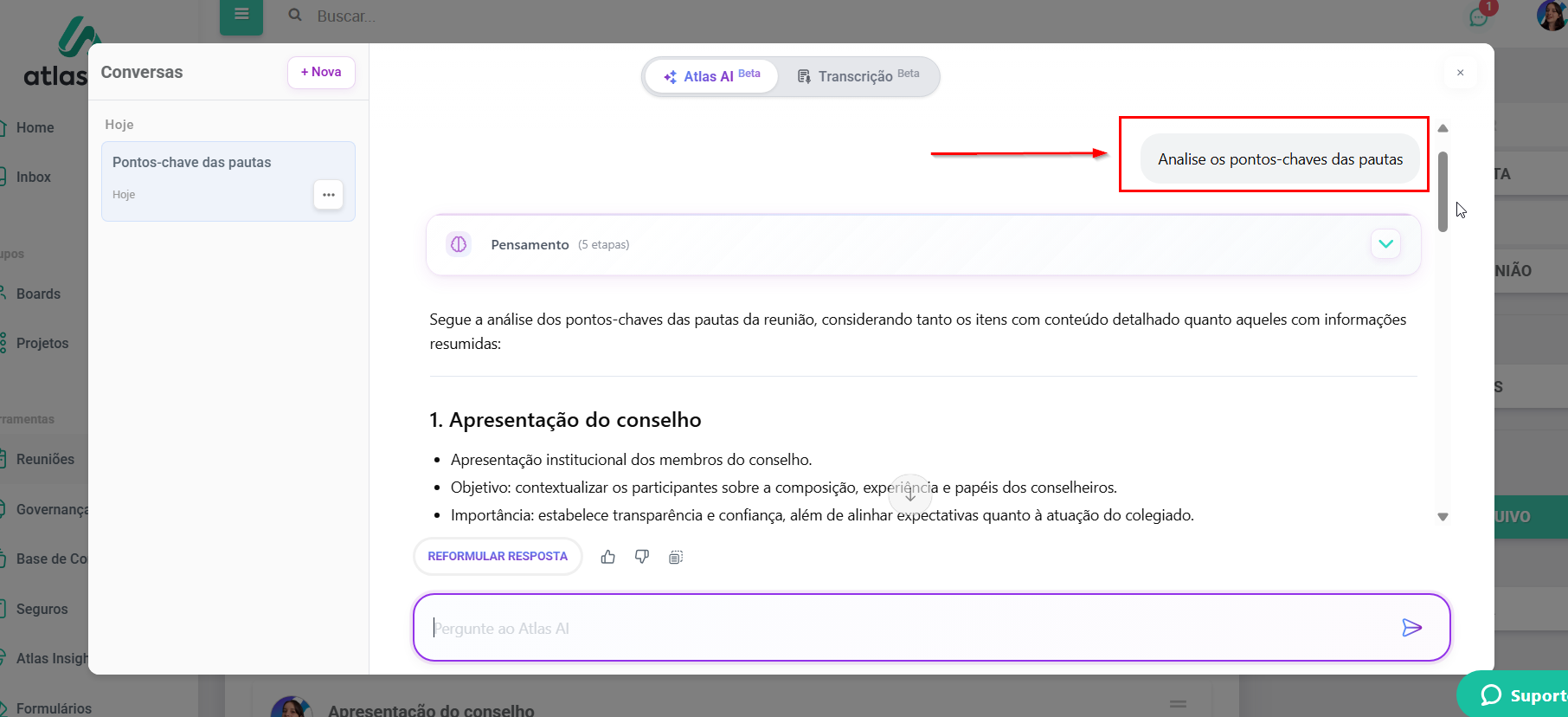Open the green hamburger menu
Screen dimensions: 1568x717
point(241,15)
